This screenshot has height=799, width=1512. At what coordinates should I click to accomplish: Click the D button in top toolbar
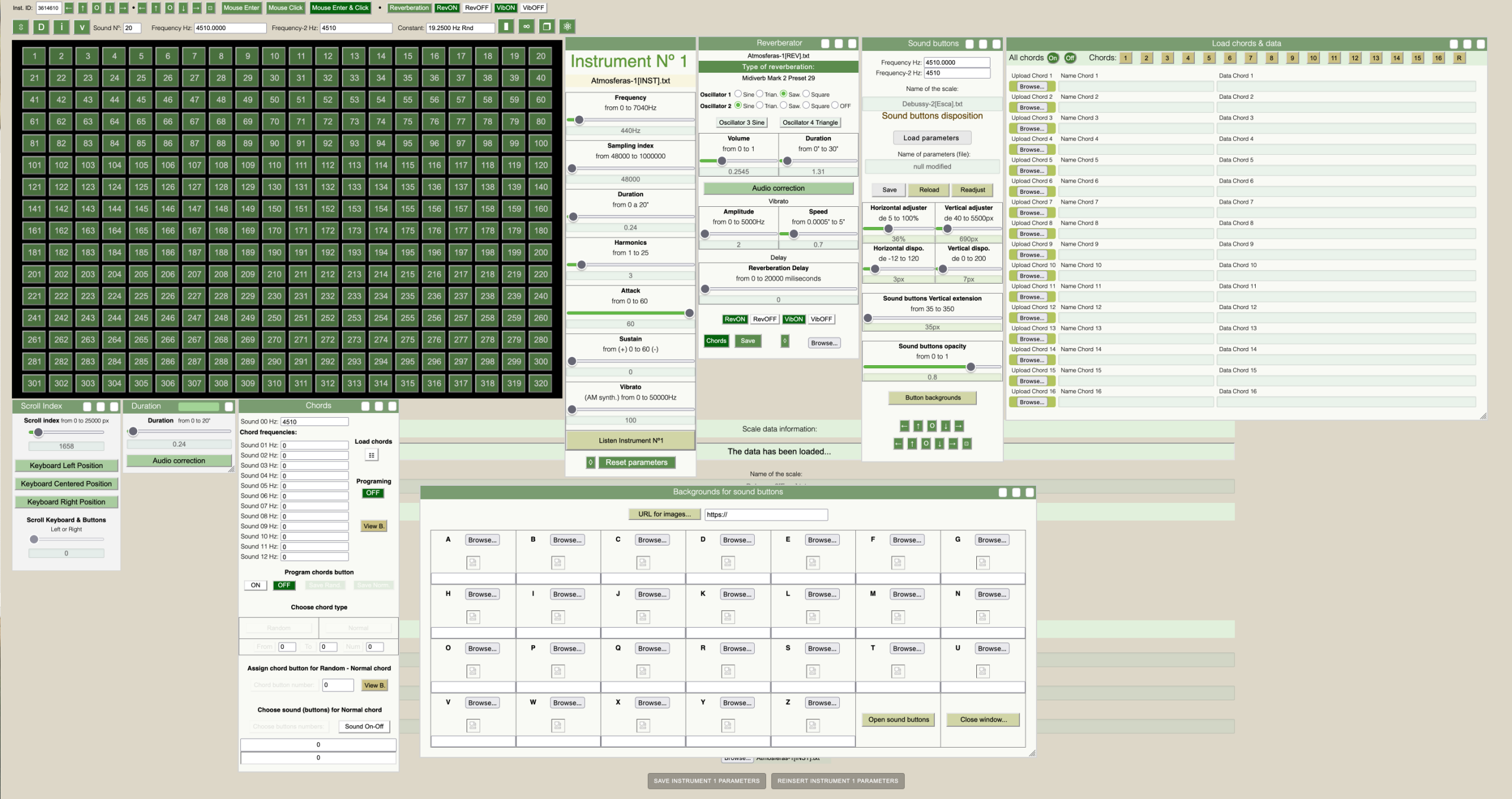click(x=41, y=27)
